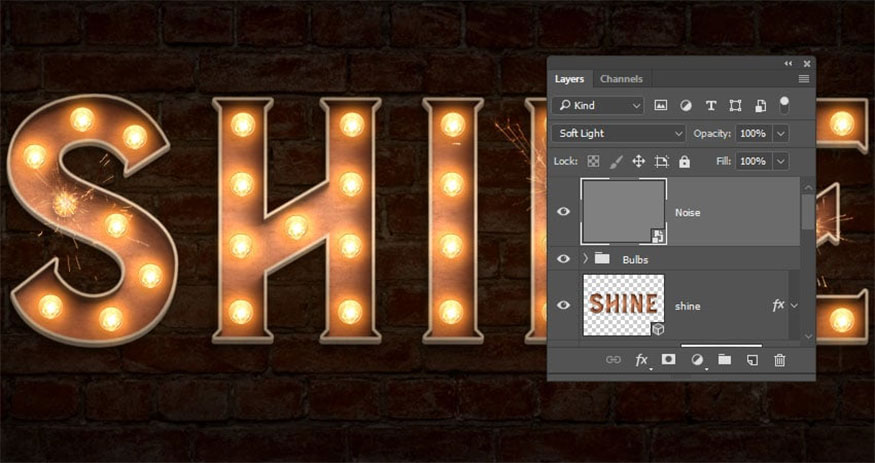Viewport: 875px width, 463px height.
Task: Open the Soft Light blend mode dropdown
Action: coord(617,133)
